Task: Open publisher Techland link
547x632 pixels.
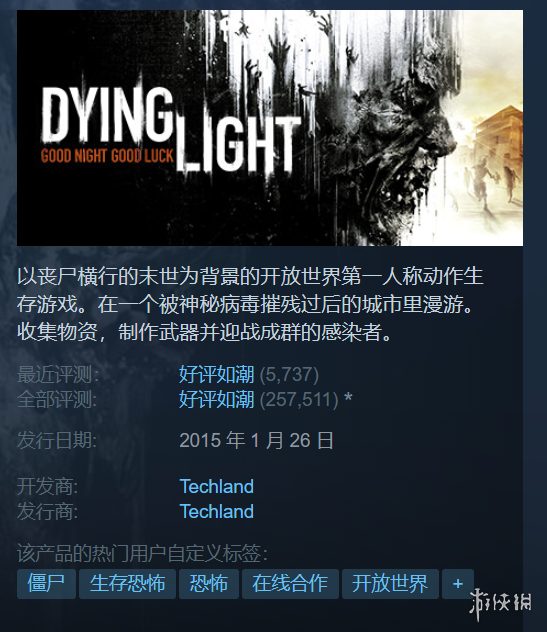Action: coord(216,511)
